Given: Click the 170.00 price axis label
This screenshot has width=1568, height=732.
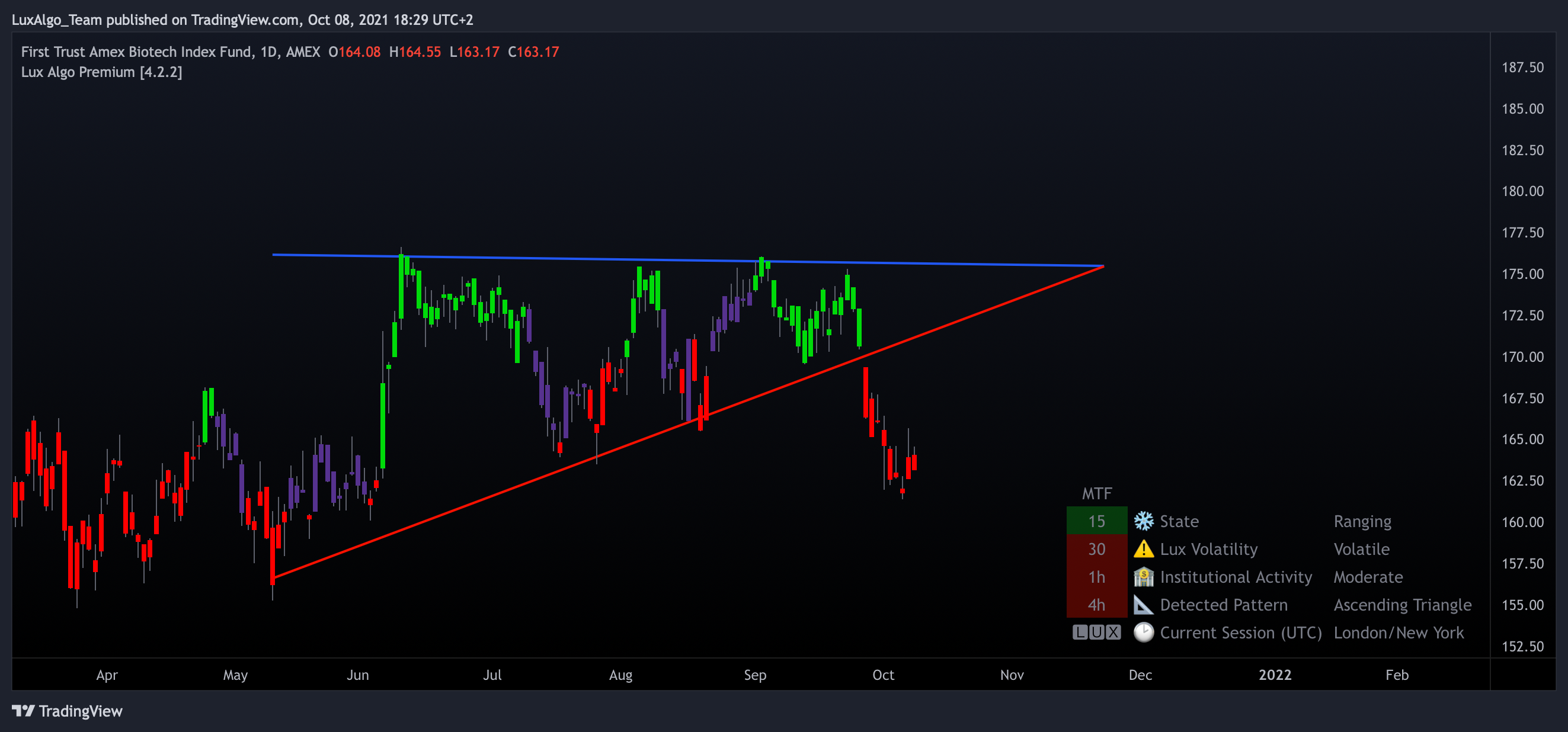Looking at the screenshot, I should click(1522, 357).
